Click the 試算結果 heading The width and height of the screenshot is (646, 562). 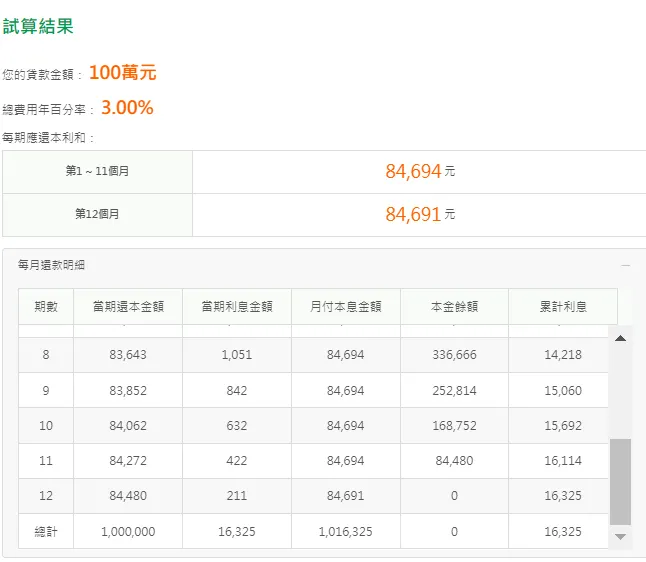tap(38, 27)
